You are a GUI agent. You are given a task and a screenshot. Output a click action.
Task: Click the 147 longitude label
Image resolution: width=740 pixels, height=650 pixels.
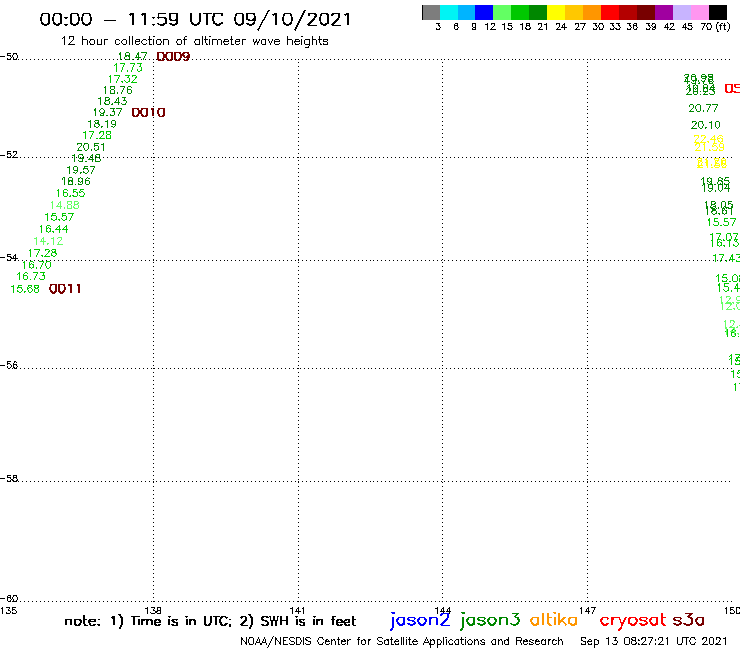pos(587,610)
